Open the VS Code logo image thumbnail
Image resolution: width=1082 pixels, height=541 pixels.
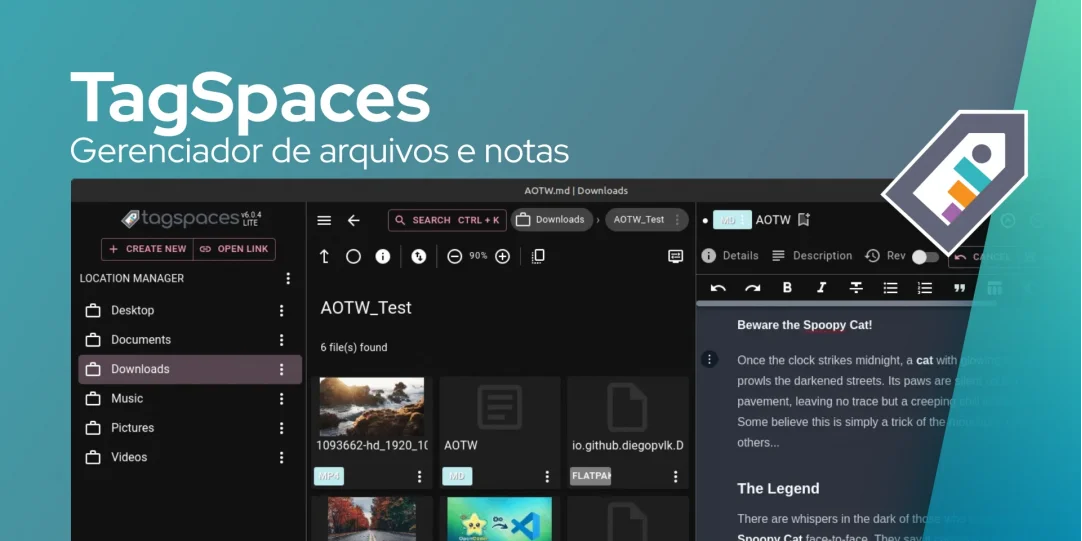point(500,519)
